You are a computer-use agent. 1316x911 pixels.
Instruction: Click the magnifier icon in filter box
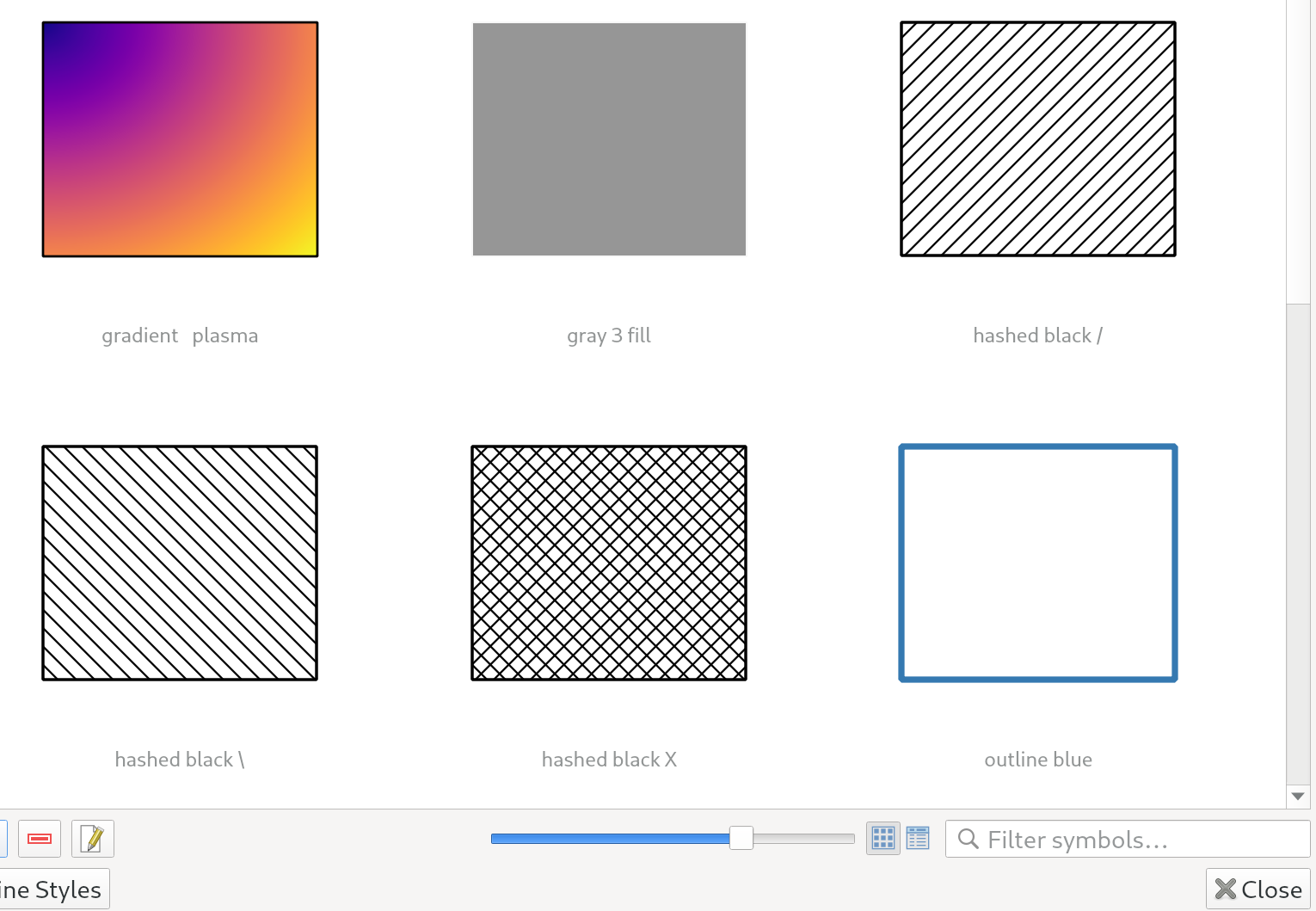point(968,839)
